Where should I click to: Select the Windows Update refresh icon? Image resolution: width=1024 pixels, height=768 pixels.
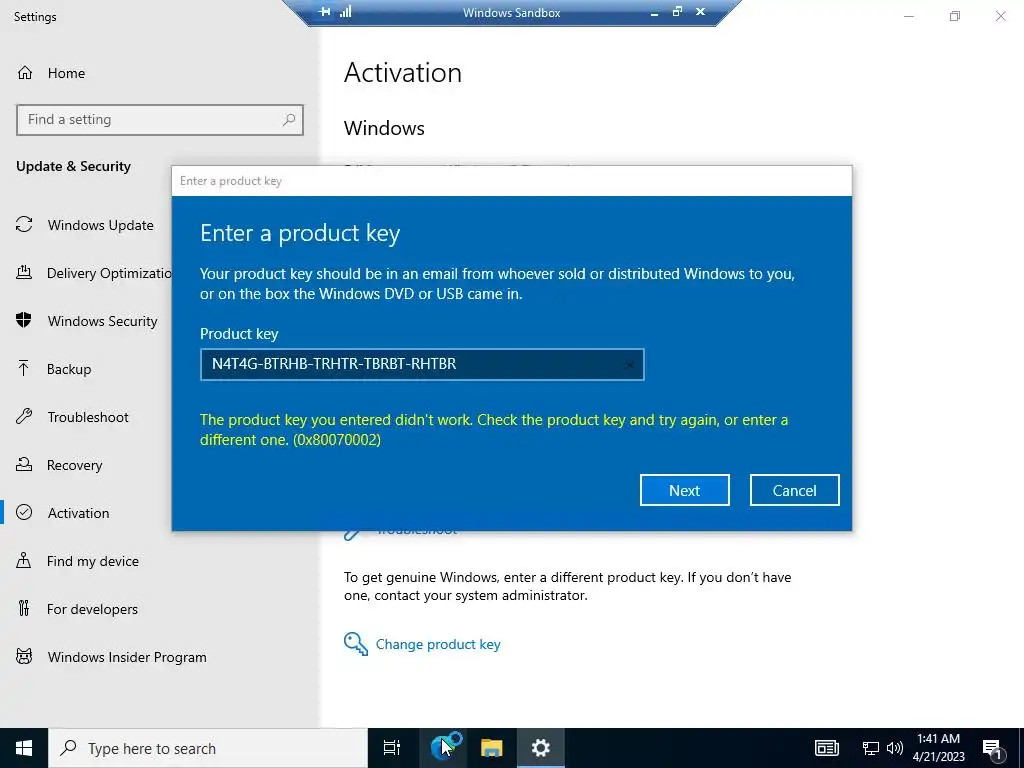(x=24, y=225)
